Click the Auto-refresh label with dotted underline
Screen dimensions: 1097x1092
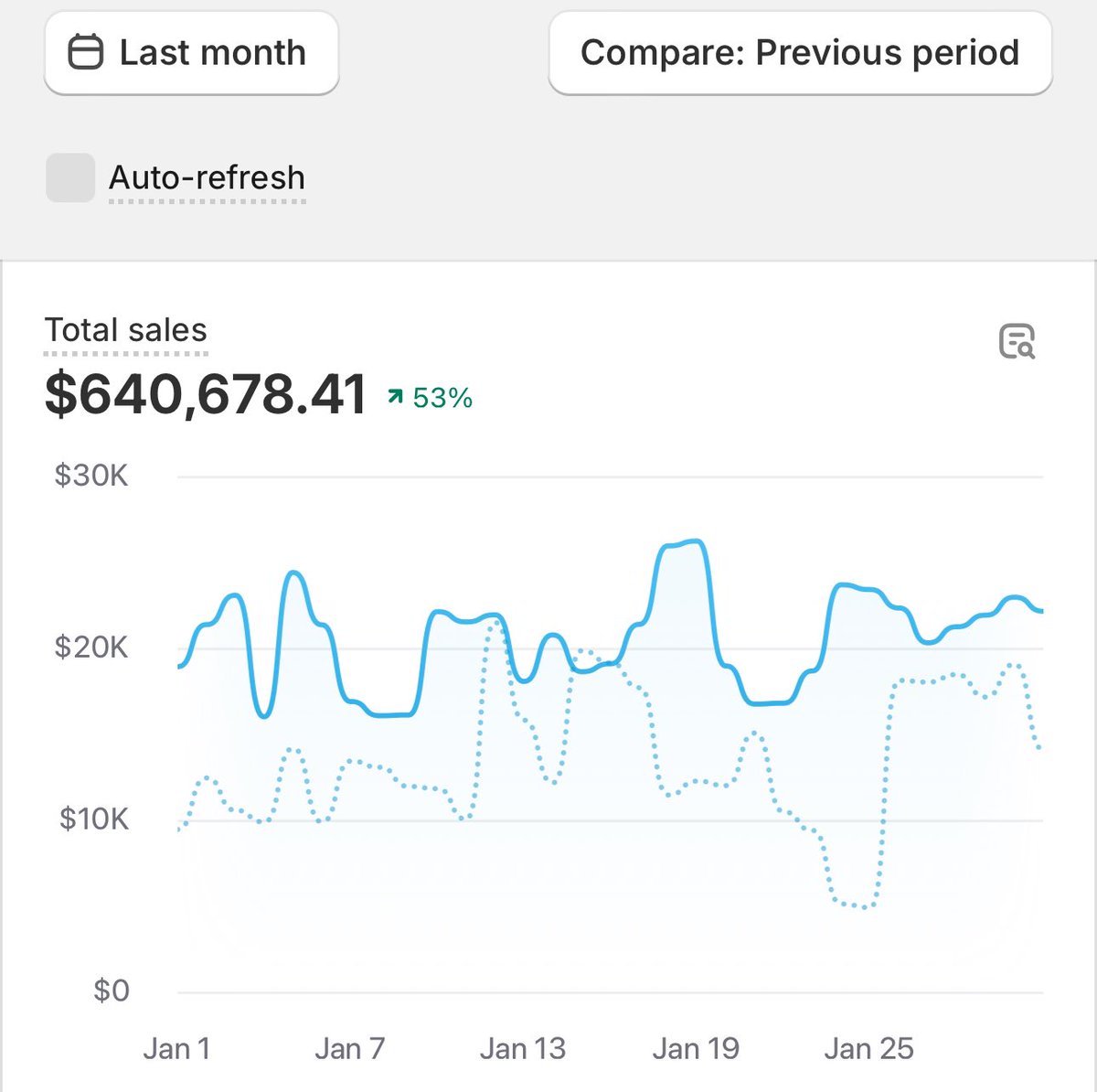pos(206,177)
